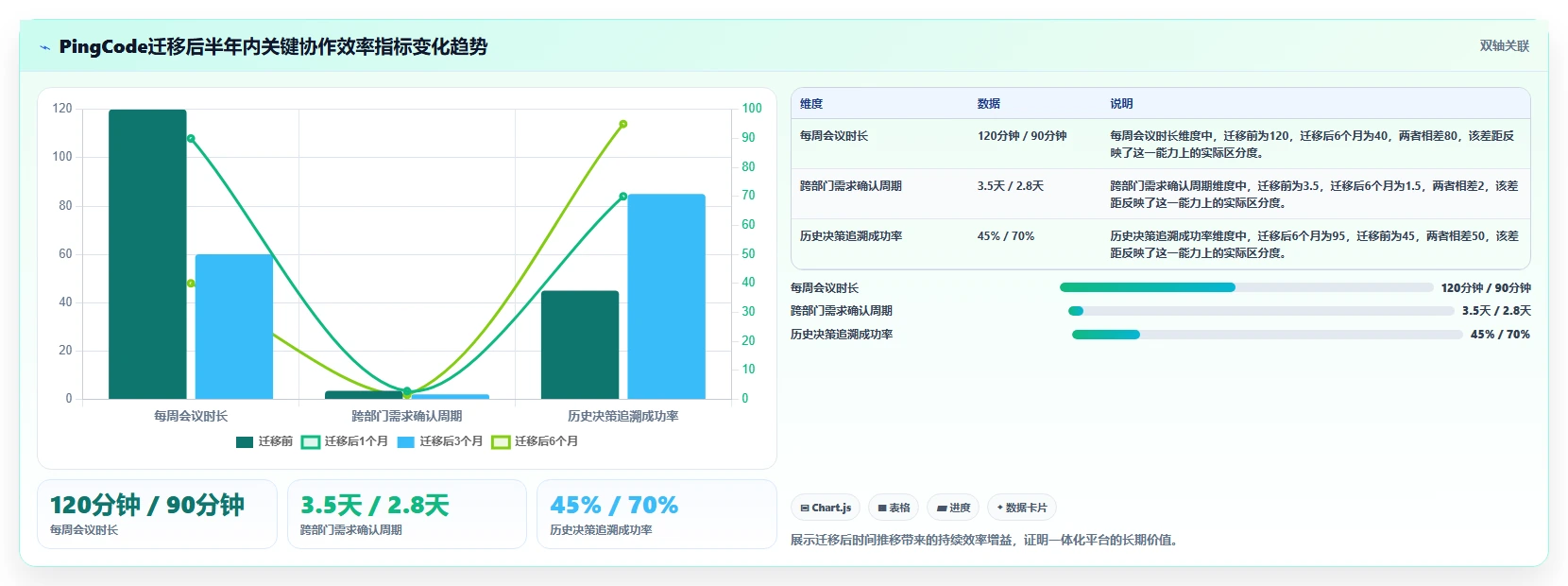Screen dimensions: 1568x586
Task: Click the green line point at 每周会议时长
Action: point(191,139)
